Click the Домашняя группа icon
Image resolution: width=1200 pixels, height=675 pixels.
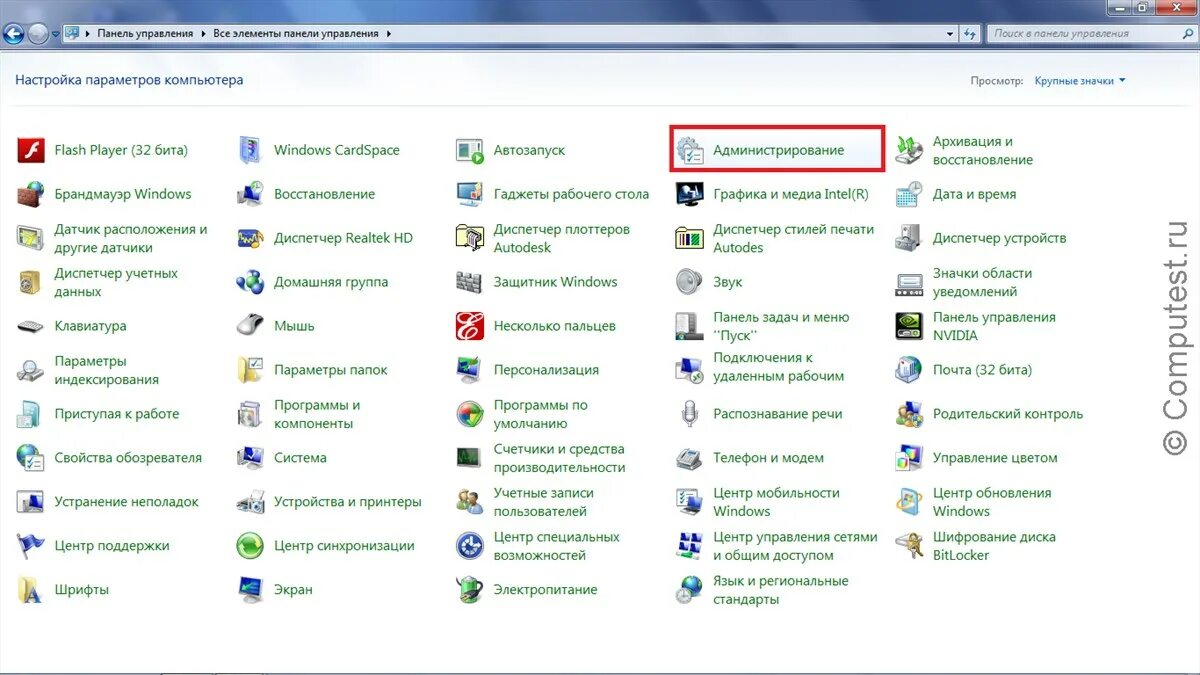(250, 282)
